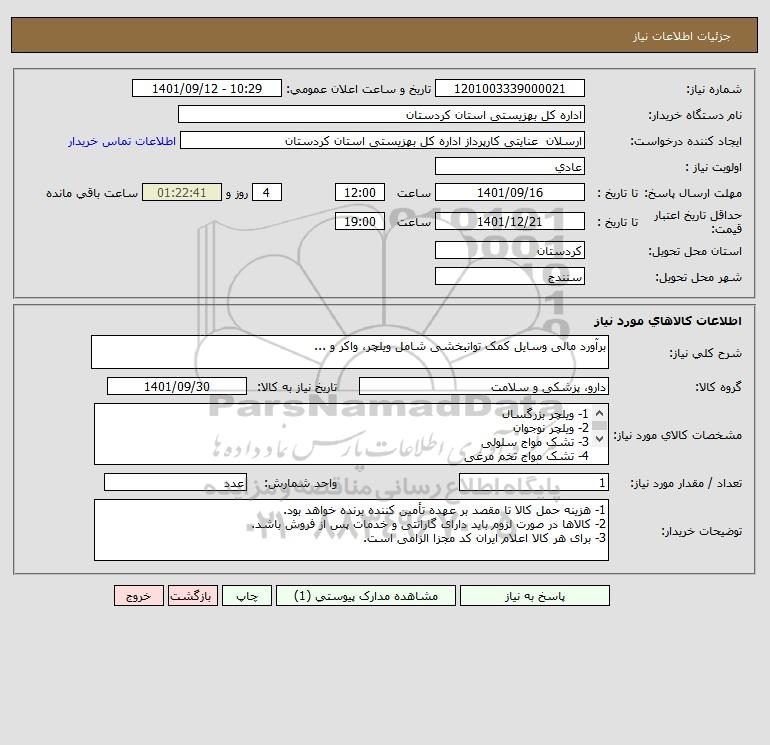Click quantity field showing 1

pyautogui.click(x=534, y=482)
